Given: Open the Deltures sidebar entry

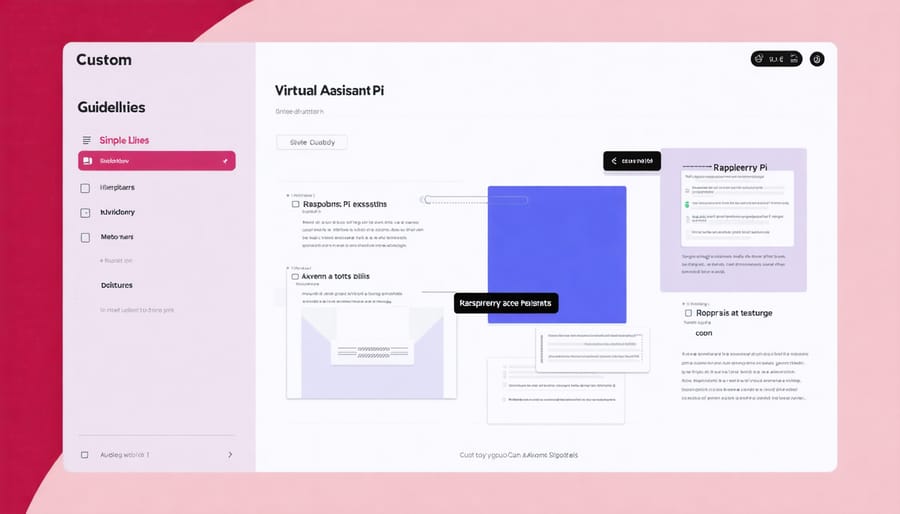Looking at the screenshot, I should 117,285.
